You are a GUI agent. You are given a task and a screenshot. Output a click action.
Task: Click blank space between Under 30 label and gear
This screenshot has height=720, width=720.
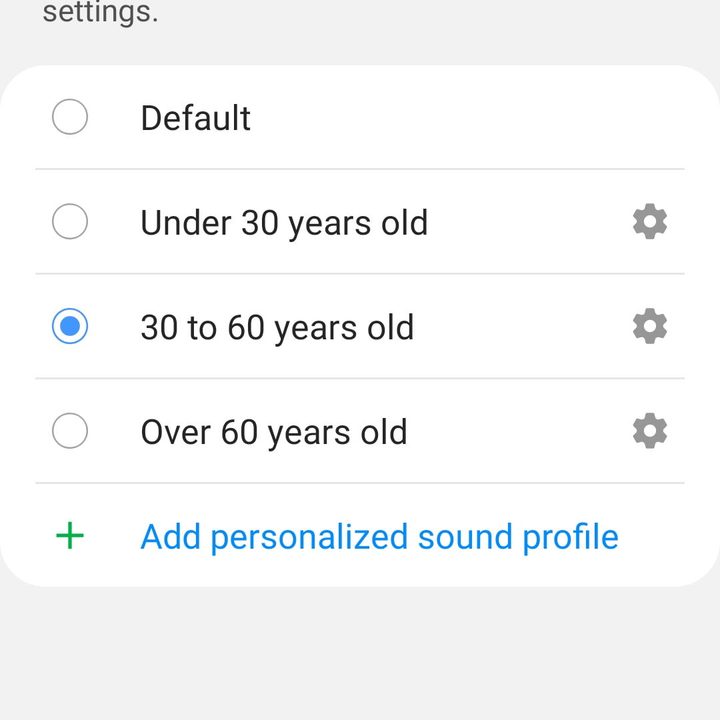click(x=530, y=222)
